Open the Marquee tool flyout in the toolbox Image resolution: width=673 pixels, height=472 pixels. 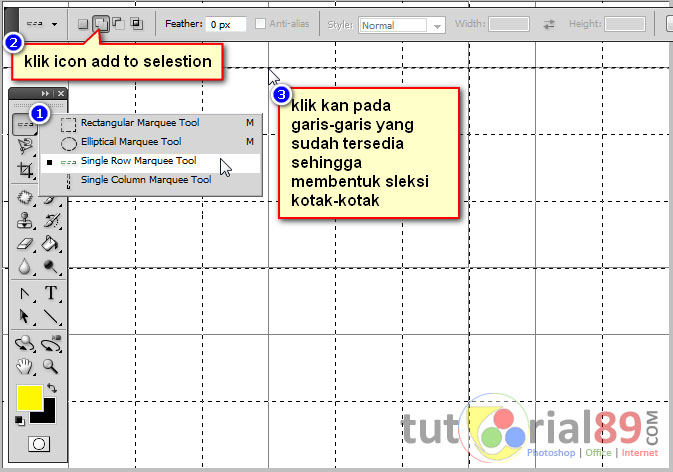pyautogui.click(x=26, y=124)
